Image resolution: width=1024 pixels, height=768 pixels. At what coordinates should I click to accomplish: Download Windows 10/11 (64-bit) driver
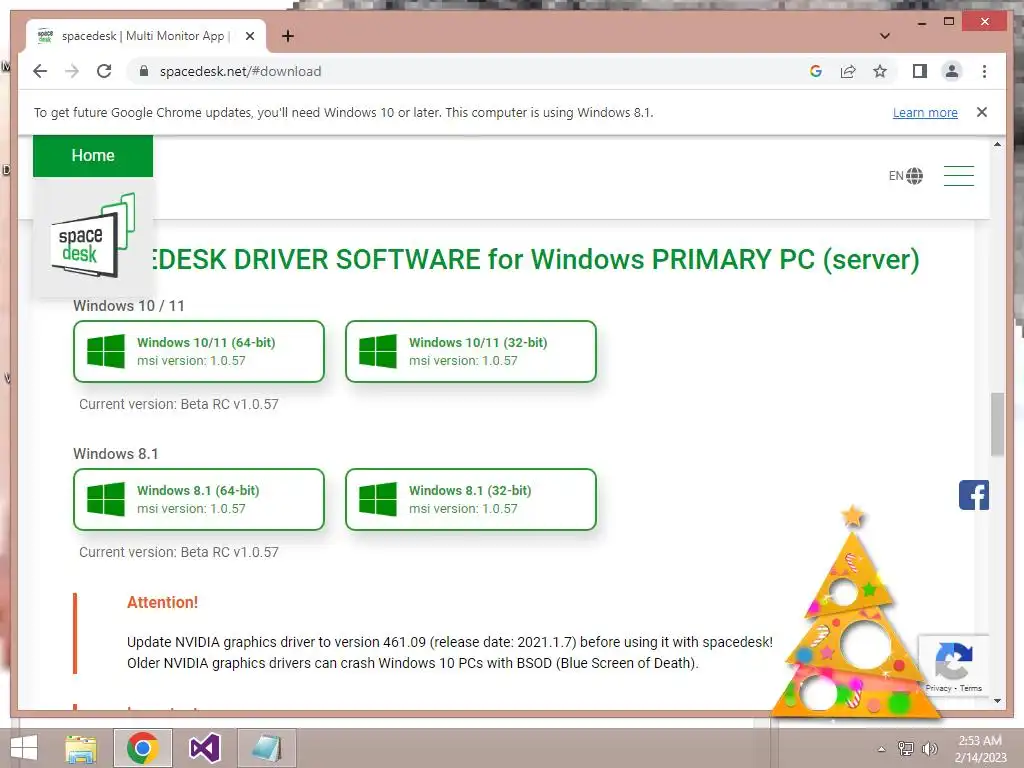point(199,351)
